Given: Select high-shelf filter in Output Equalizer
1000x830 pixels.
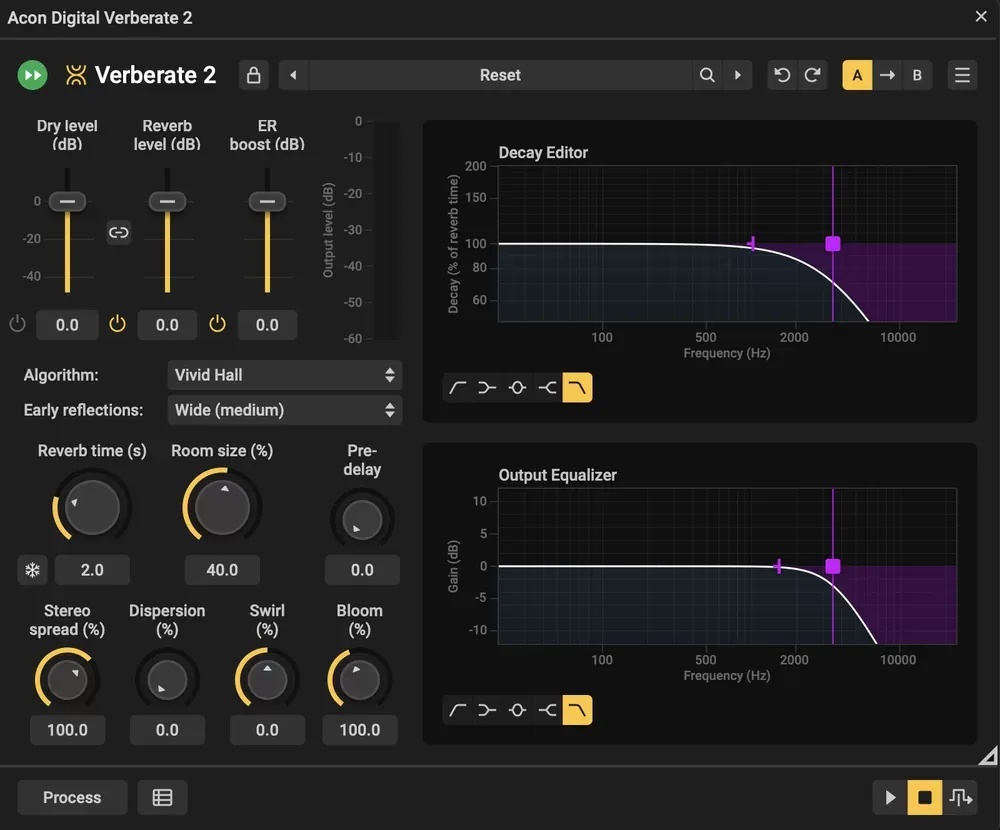Looking at the screenshot, I should (547, 710).
